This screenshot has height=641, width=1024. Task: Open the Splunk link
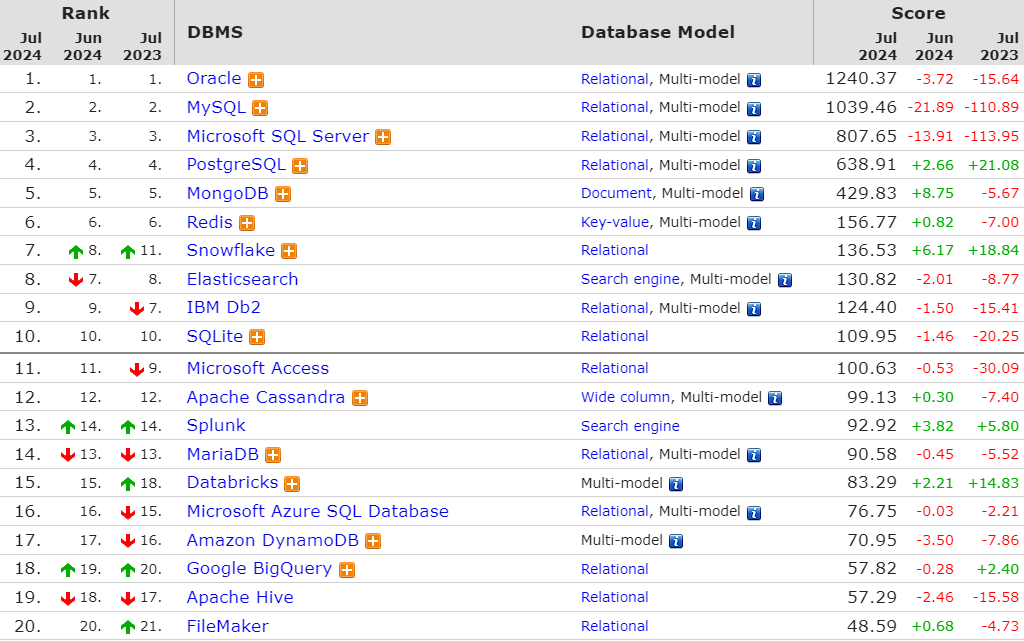click(216, 426)
